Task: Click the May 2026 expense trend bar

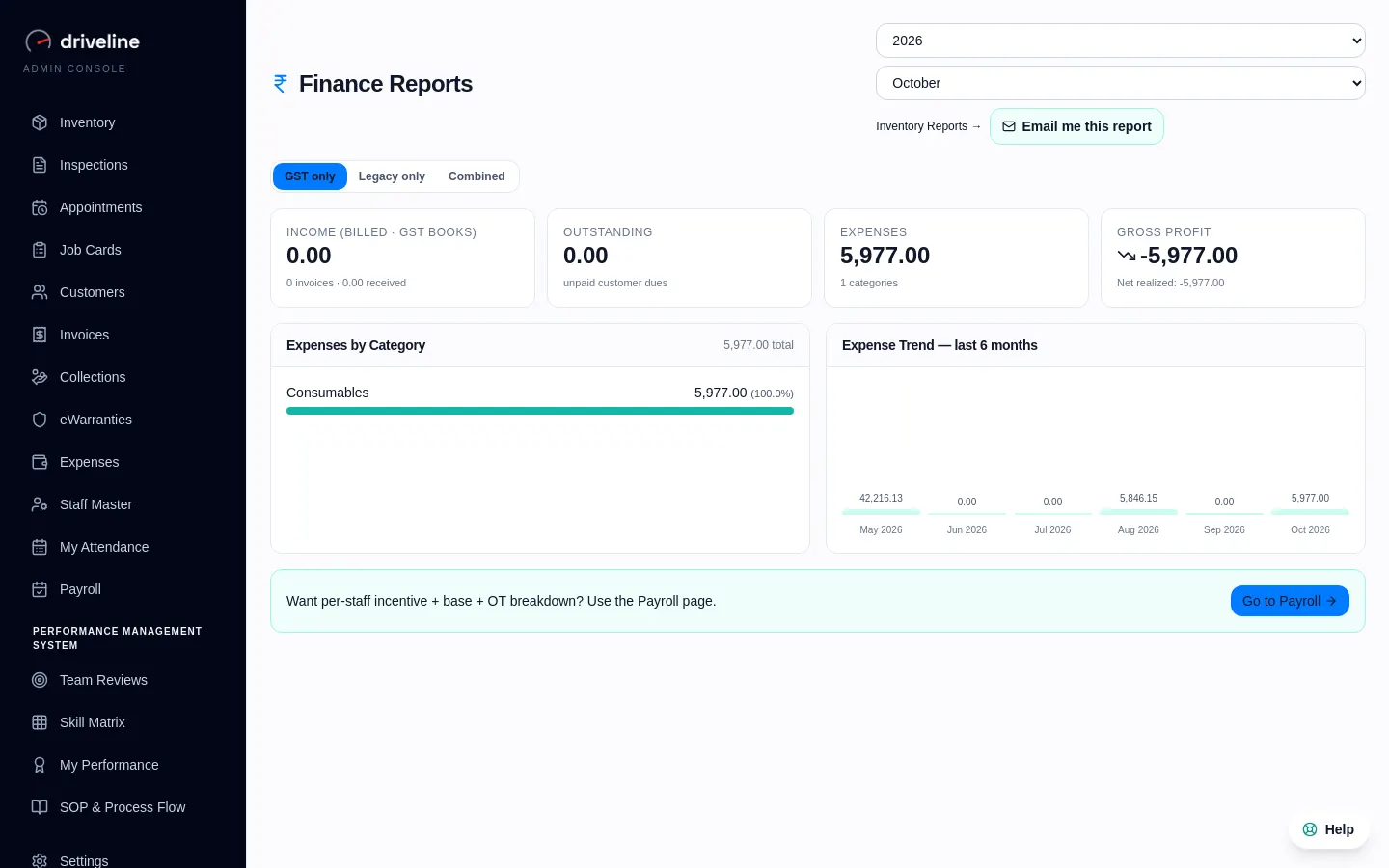Action: (x=881, y=512)
